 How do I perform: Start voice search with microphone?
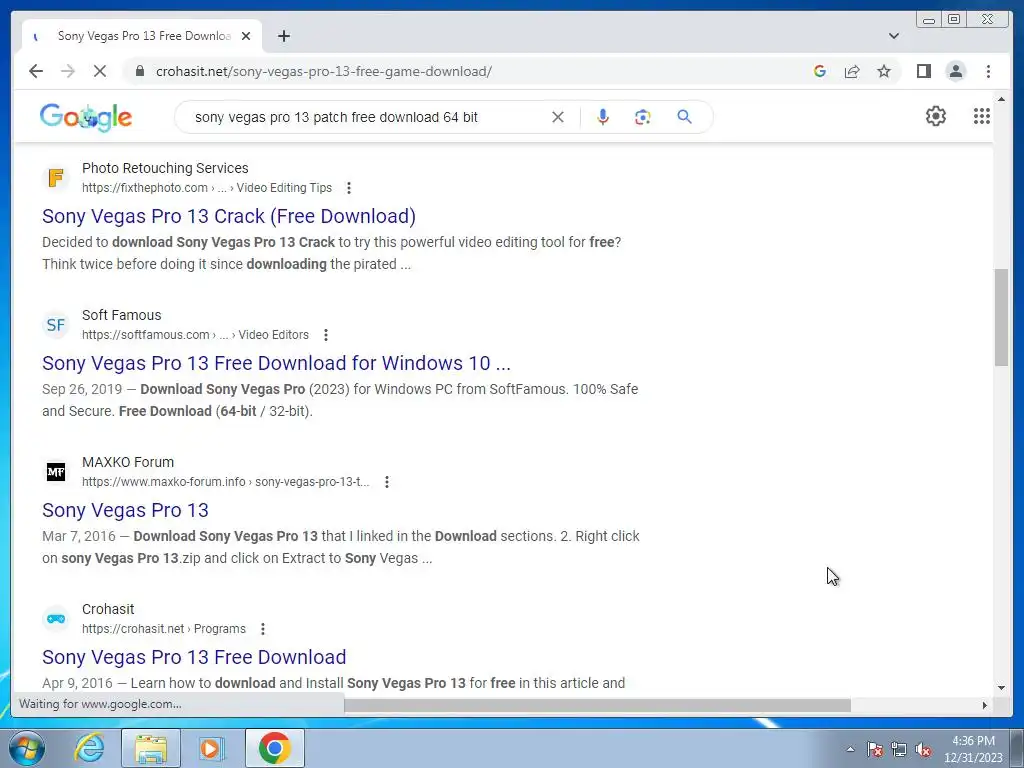pyautogui.click(x=603, y=117)
